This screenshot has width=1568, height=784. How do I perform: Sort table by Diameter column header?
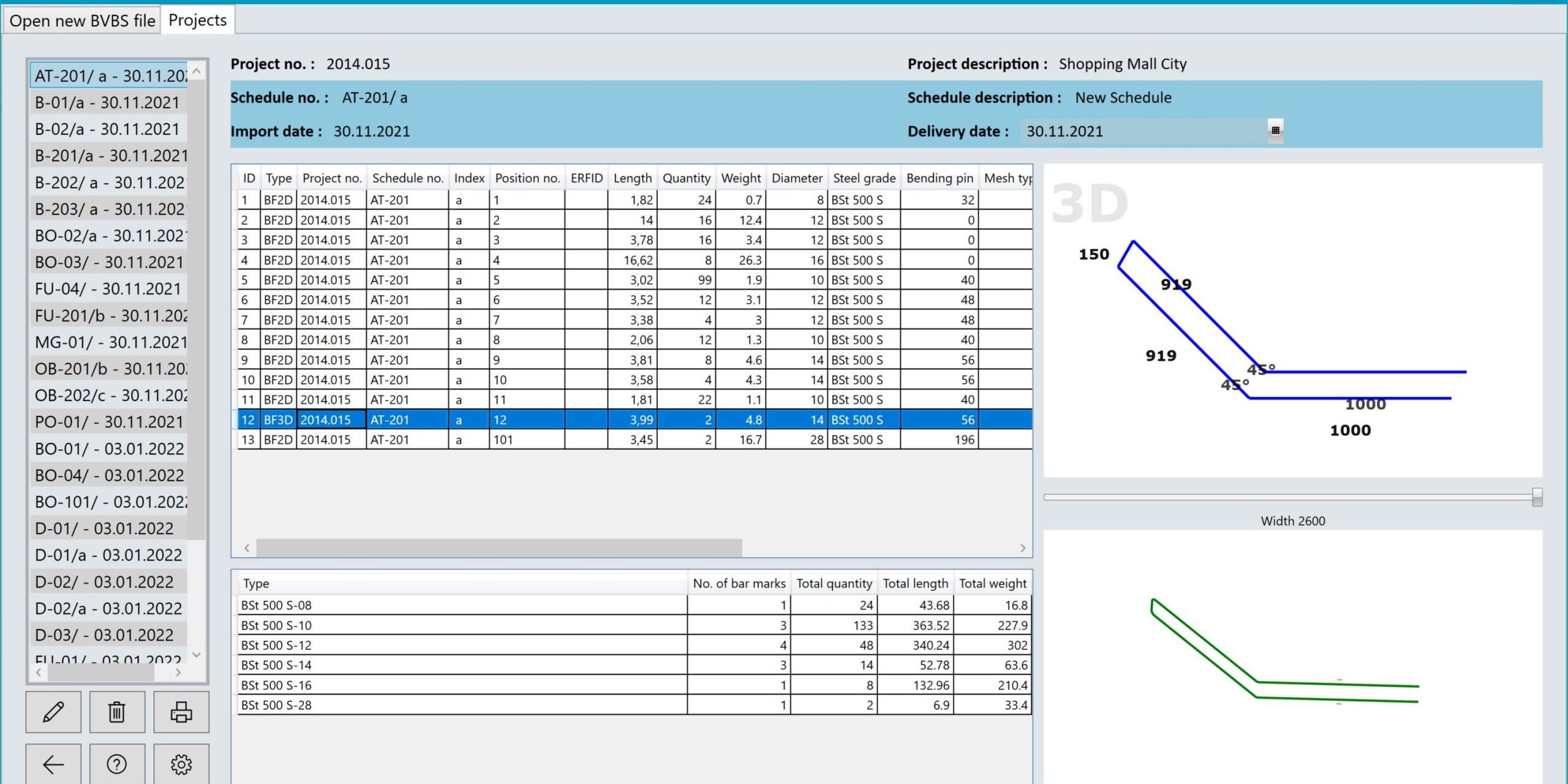[x=796, y=178]
